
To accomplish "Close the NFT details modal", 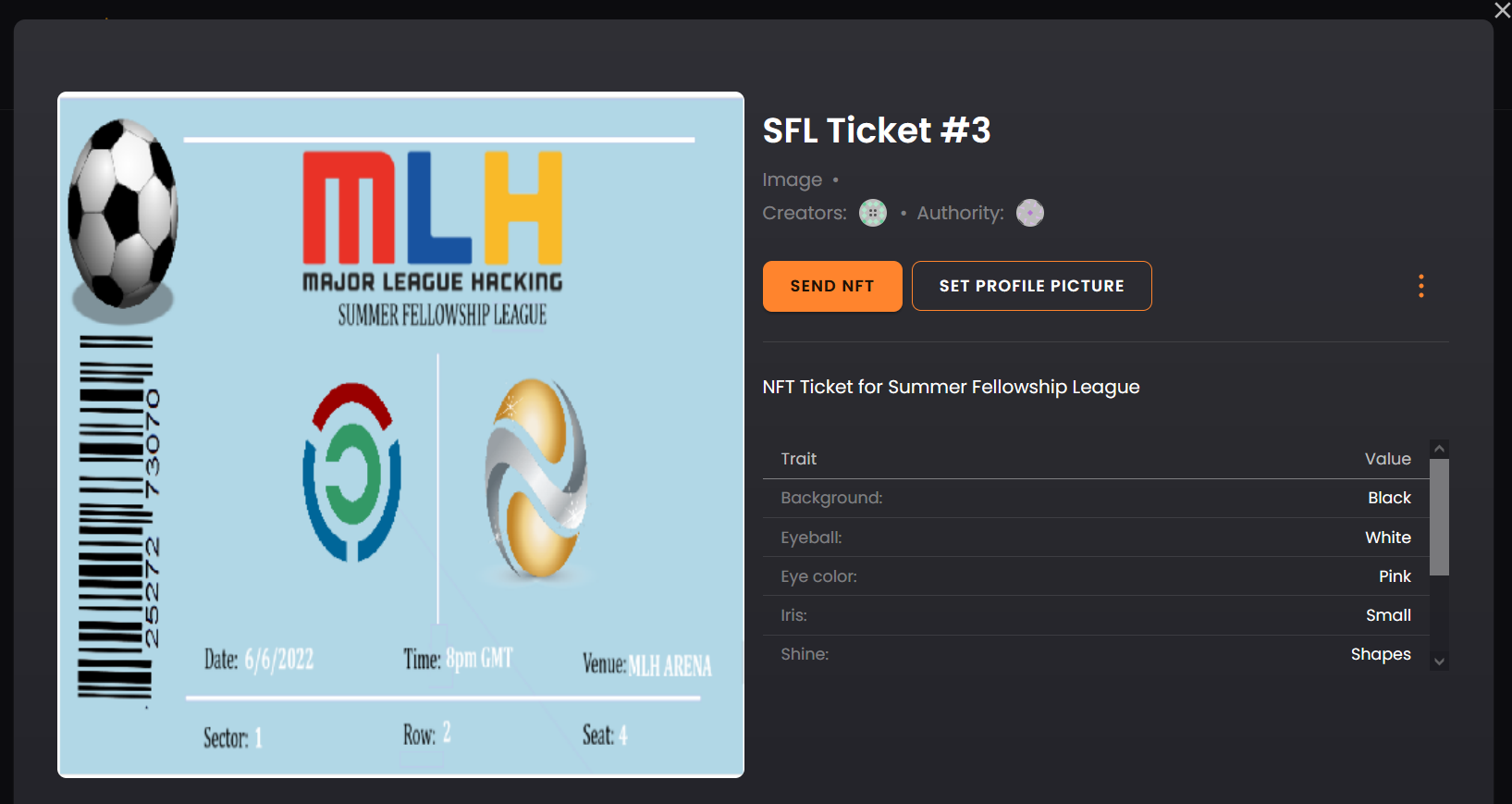I will (1502, 10).
